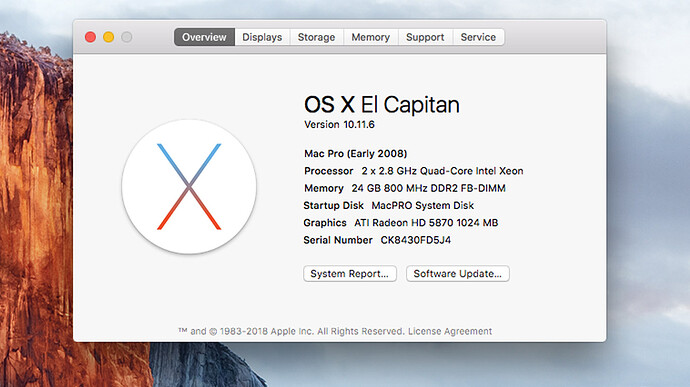Open the Displays tab
Viewport: 690px width, 387px height.
point(262,37)
